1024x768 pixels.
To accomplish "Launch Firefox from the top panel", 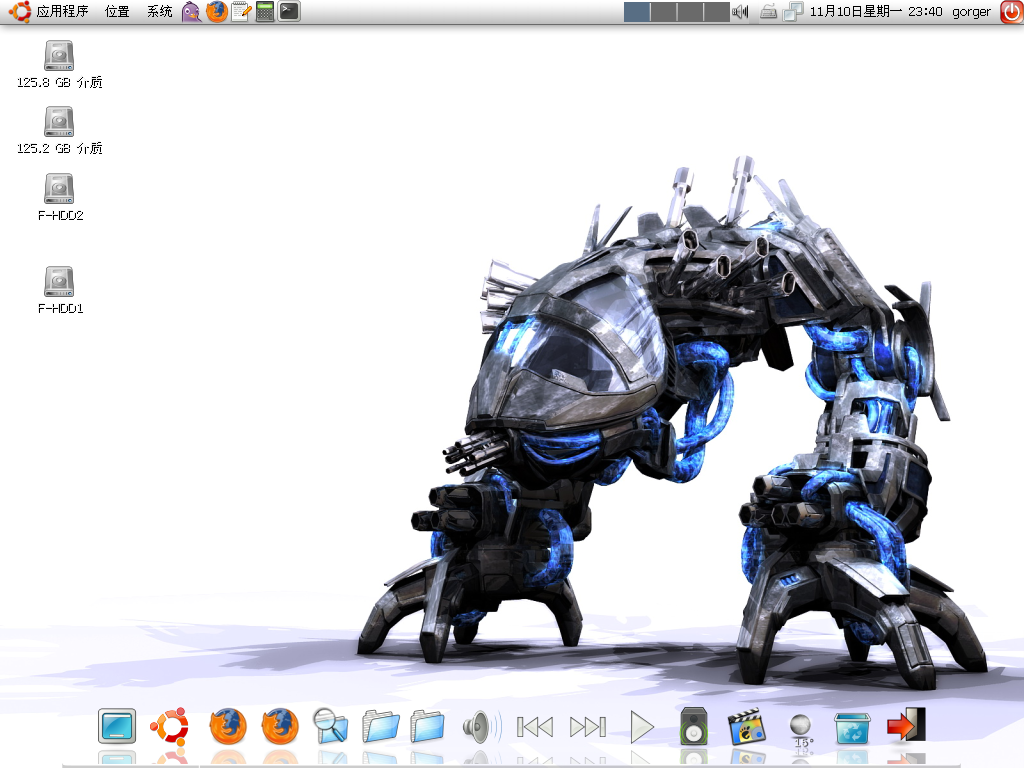I will point(217,12).
